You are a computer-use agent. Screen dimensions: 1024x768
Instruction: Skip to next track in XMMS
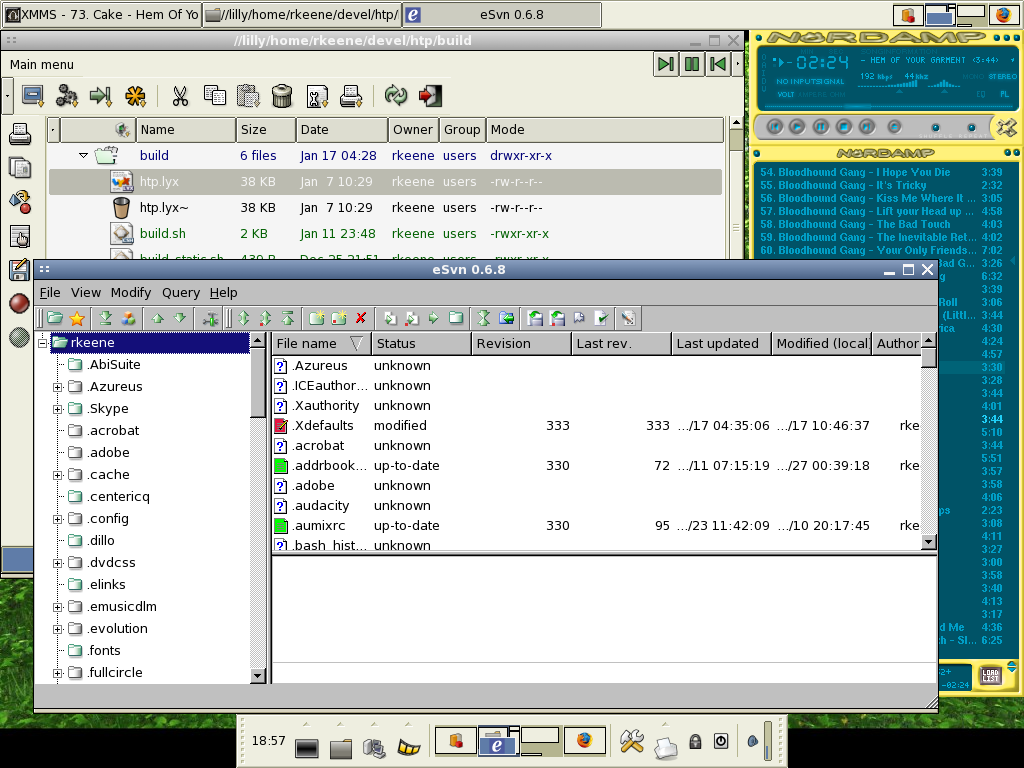point(867,127)
